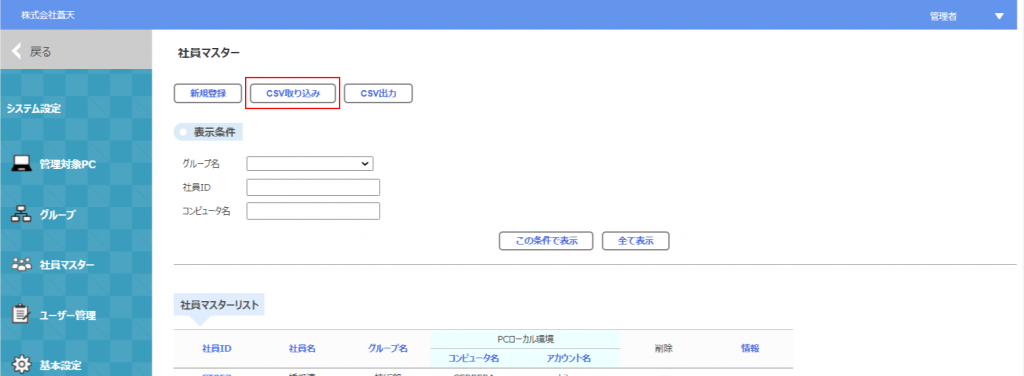Viewport: 1024px width, 376px height.
Task: Sort by 社員ID column header
Action: (217, 349)
